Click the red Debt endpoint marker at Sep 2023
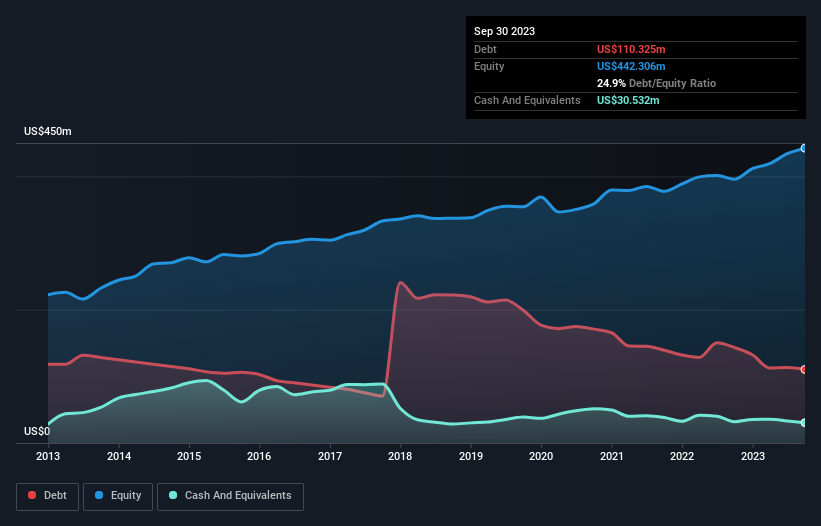821x526 pixels. click(804, 370)
